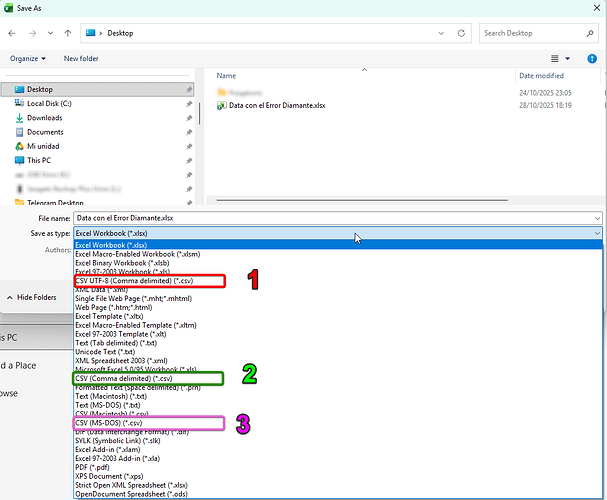Click the blurred folder icon in file list
Viewport: 607px width, 500px height.
[x=221, y=92]
